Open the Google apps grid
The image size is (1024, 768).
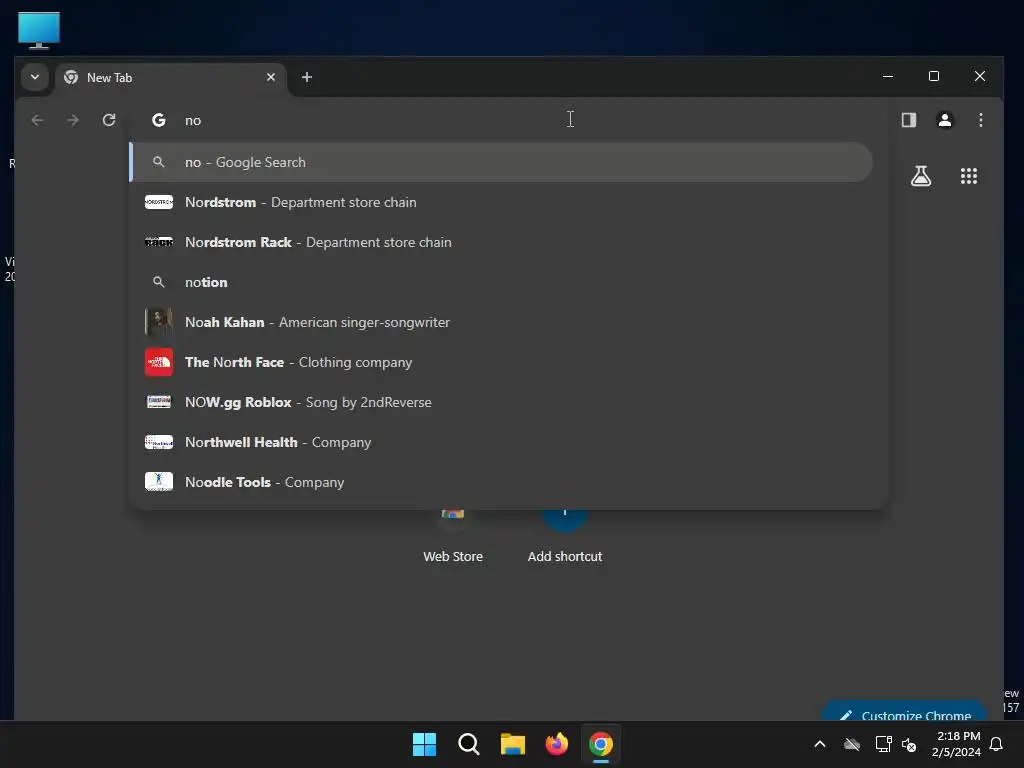click(968, 176)
